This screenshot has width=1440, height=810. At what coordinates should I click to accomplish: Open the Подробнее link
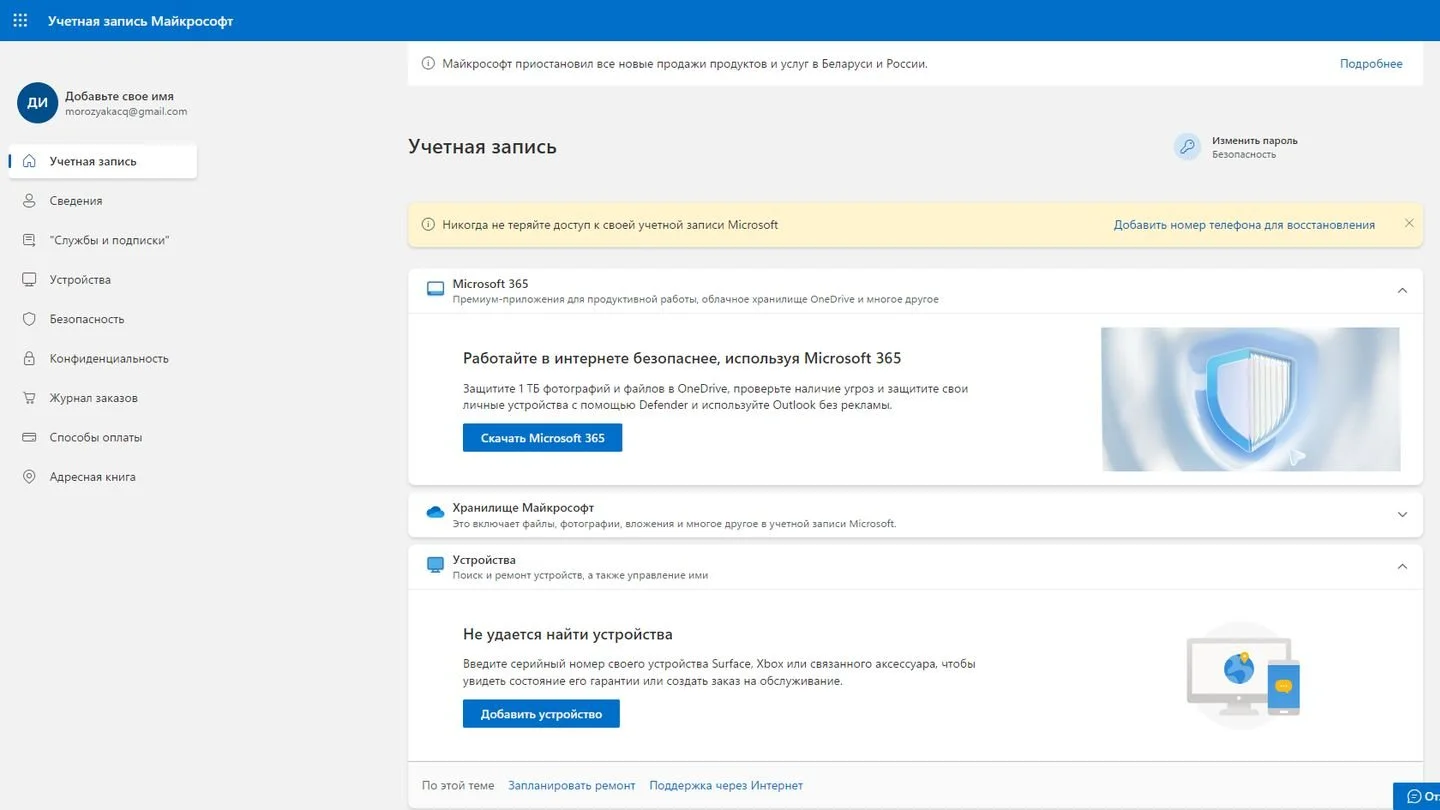click(x=1371, y=63)
